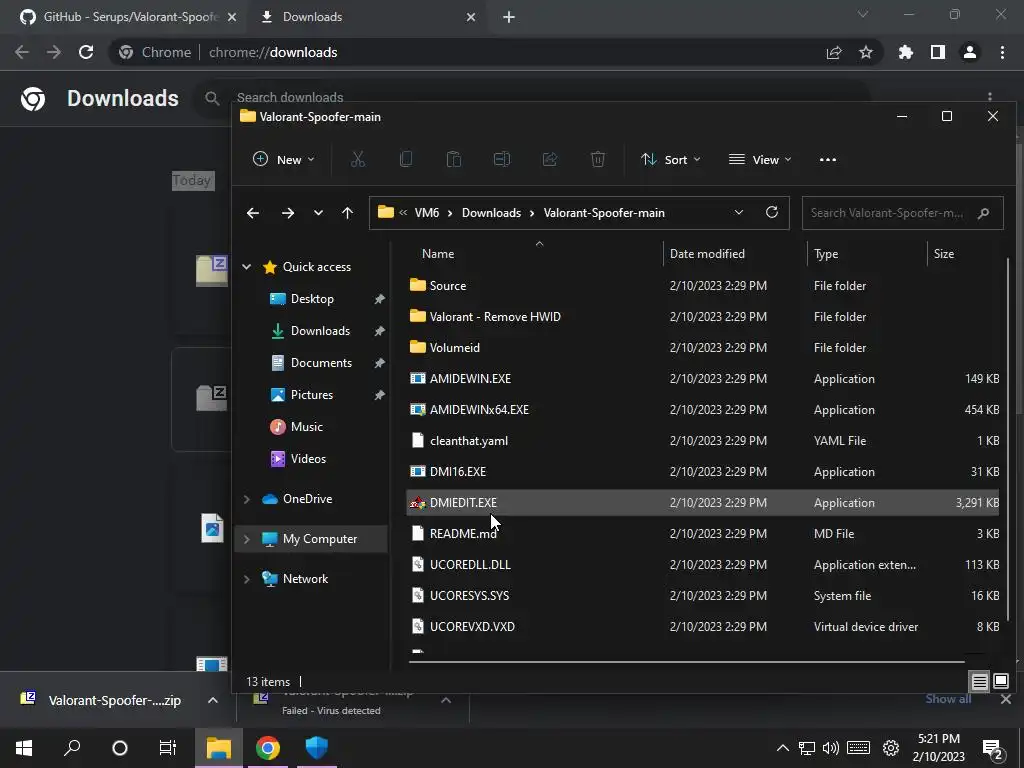The image size is (1024, 768).
Task: Expand the OneDrive tree node
Action: tap(247, 499)
